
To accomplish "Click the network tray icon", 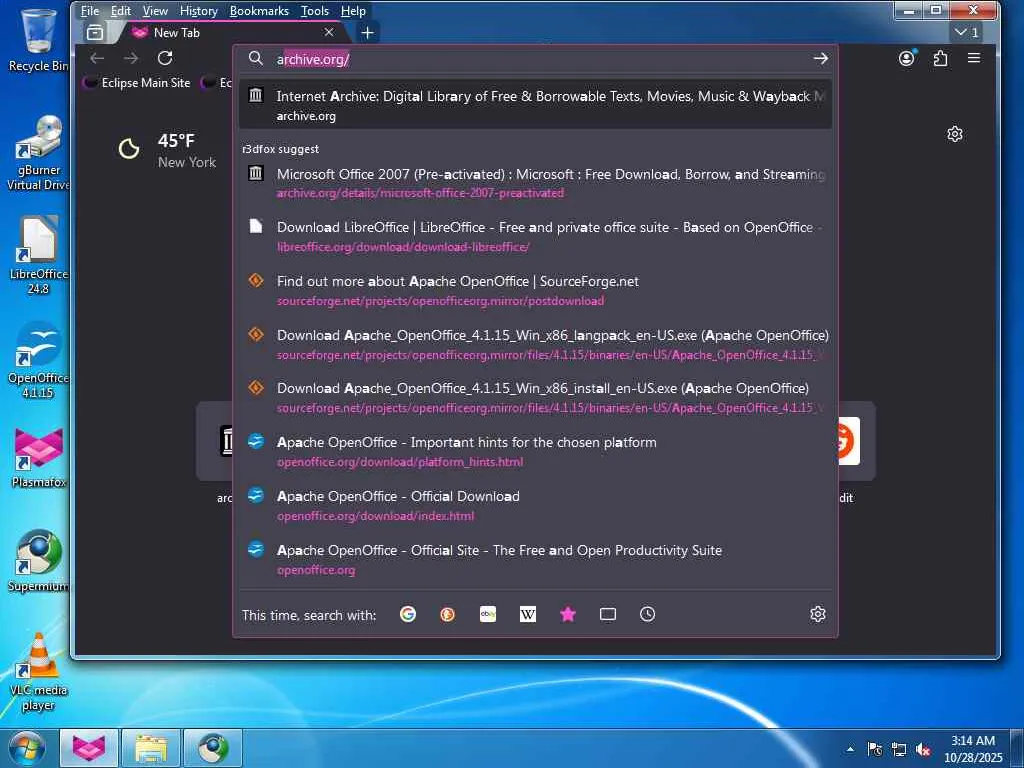I will pos(899,750).
